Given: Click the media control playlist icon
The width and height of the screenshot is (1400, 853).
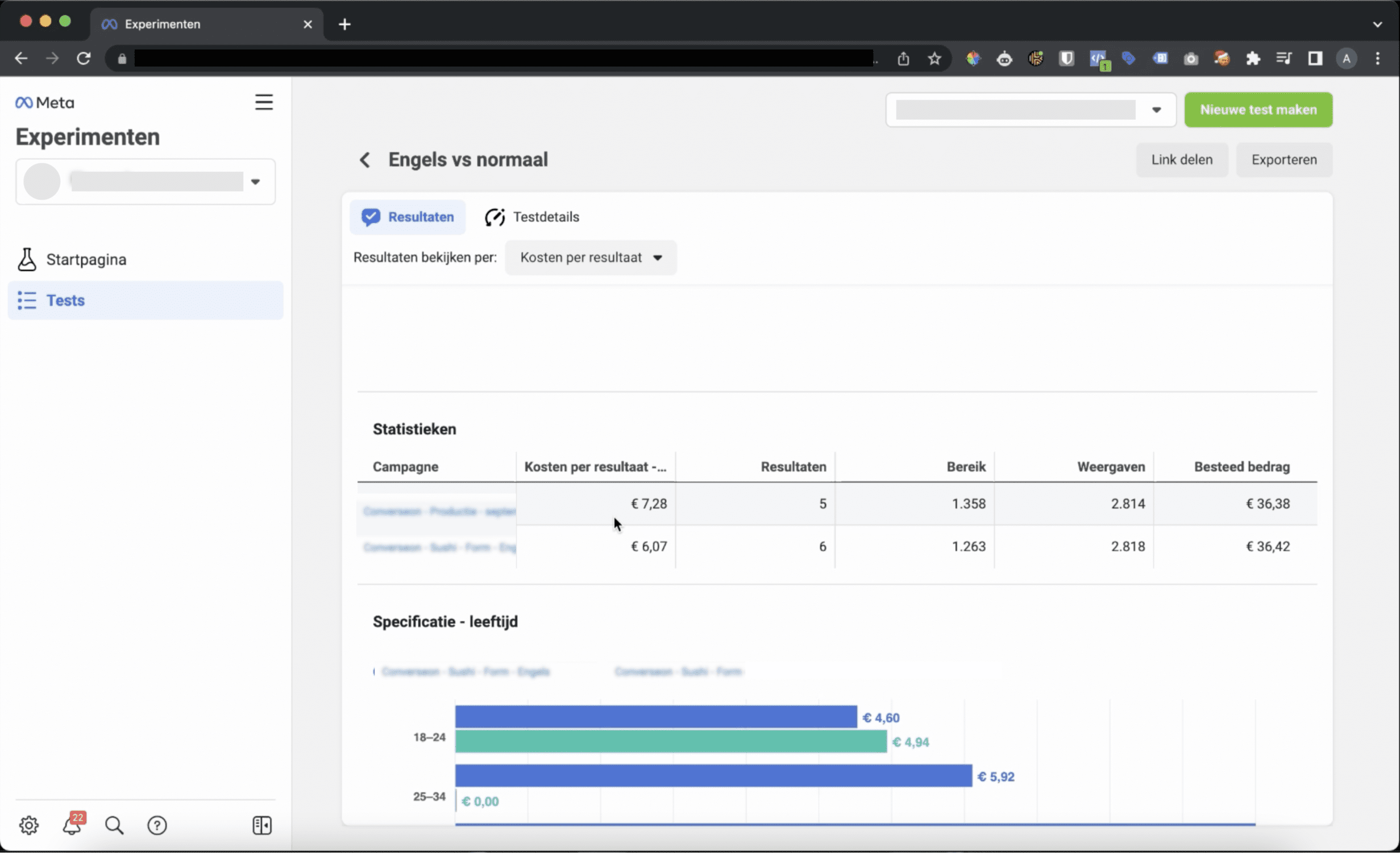Looking at the screenshot, I should [1283, 59].
